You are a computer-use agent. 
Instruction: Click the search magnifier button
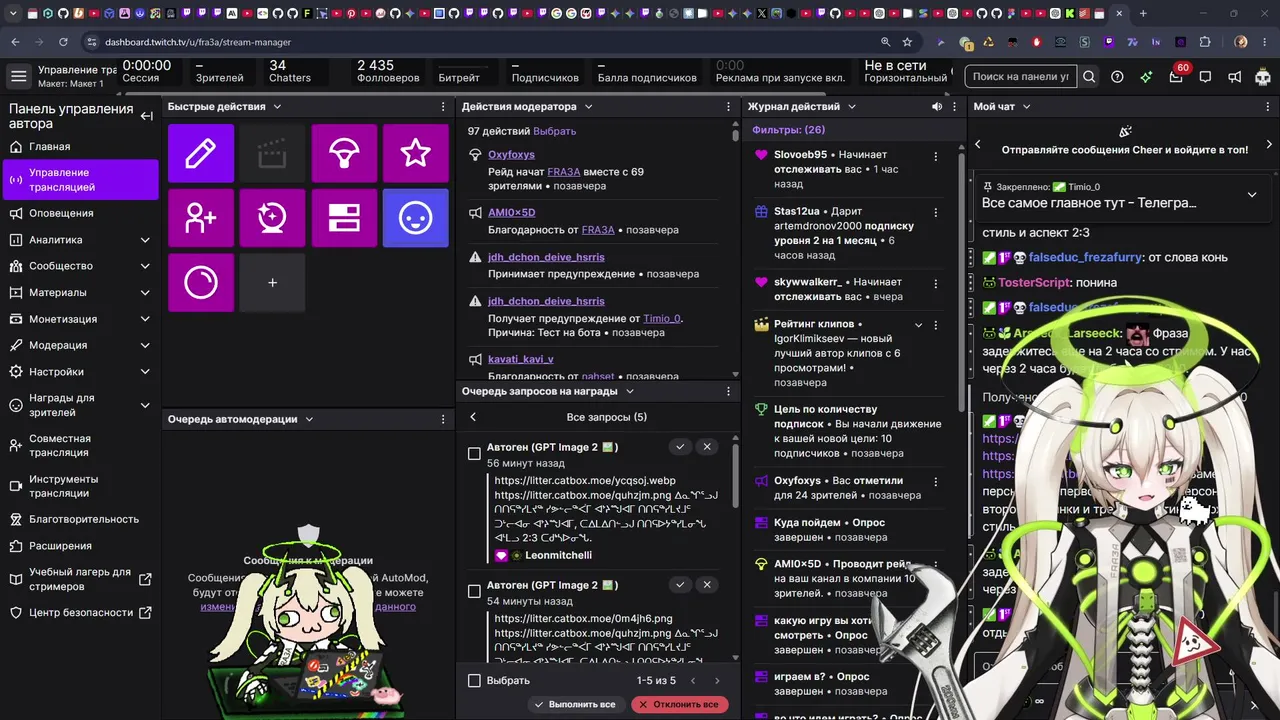[1089, 77]
